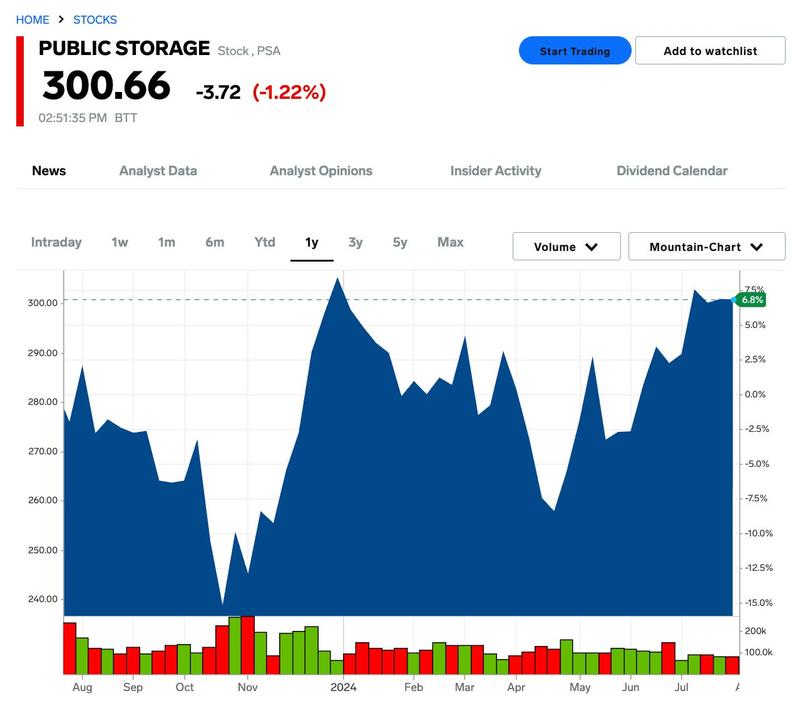Click the Nov x-axis label

point(247,687)
